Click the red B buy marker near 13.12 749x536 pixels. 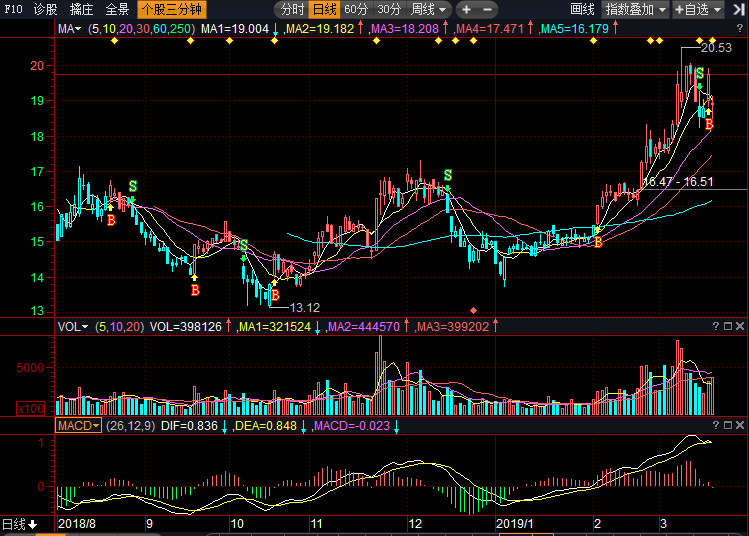point(275,295)
